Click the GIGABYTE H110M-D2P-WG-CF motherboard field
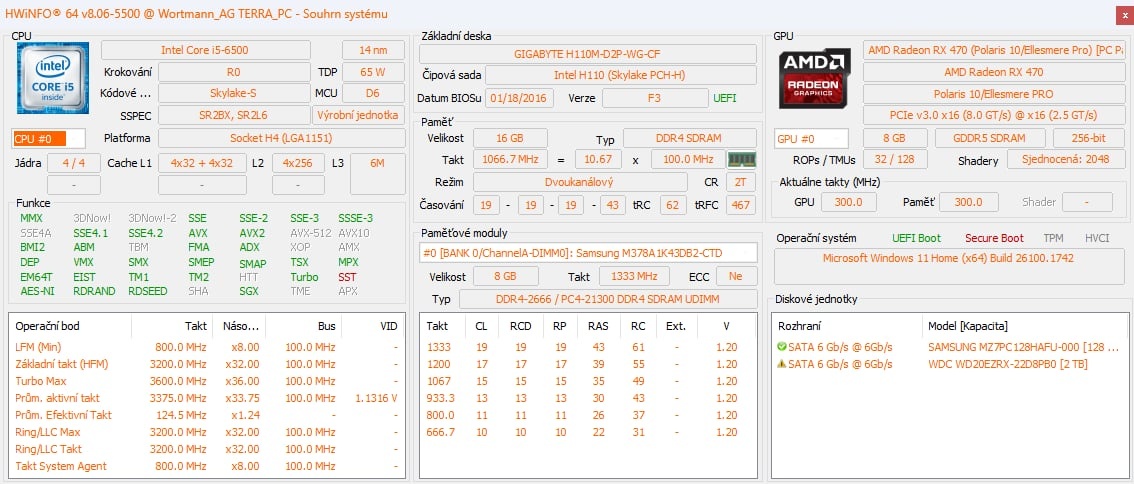1134x484 pixels. [587, 53]
